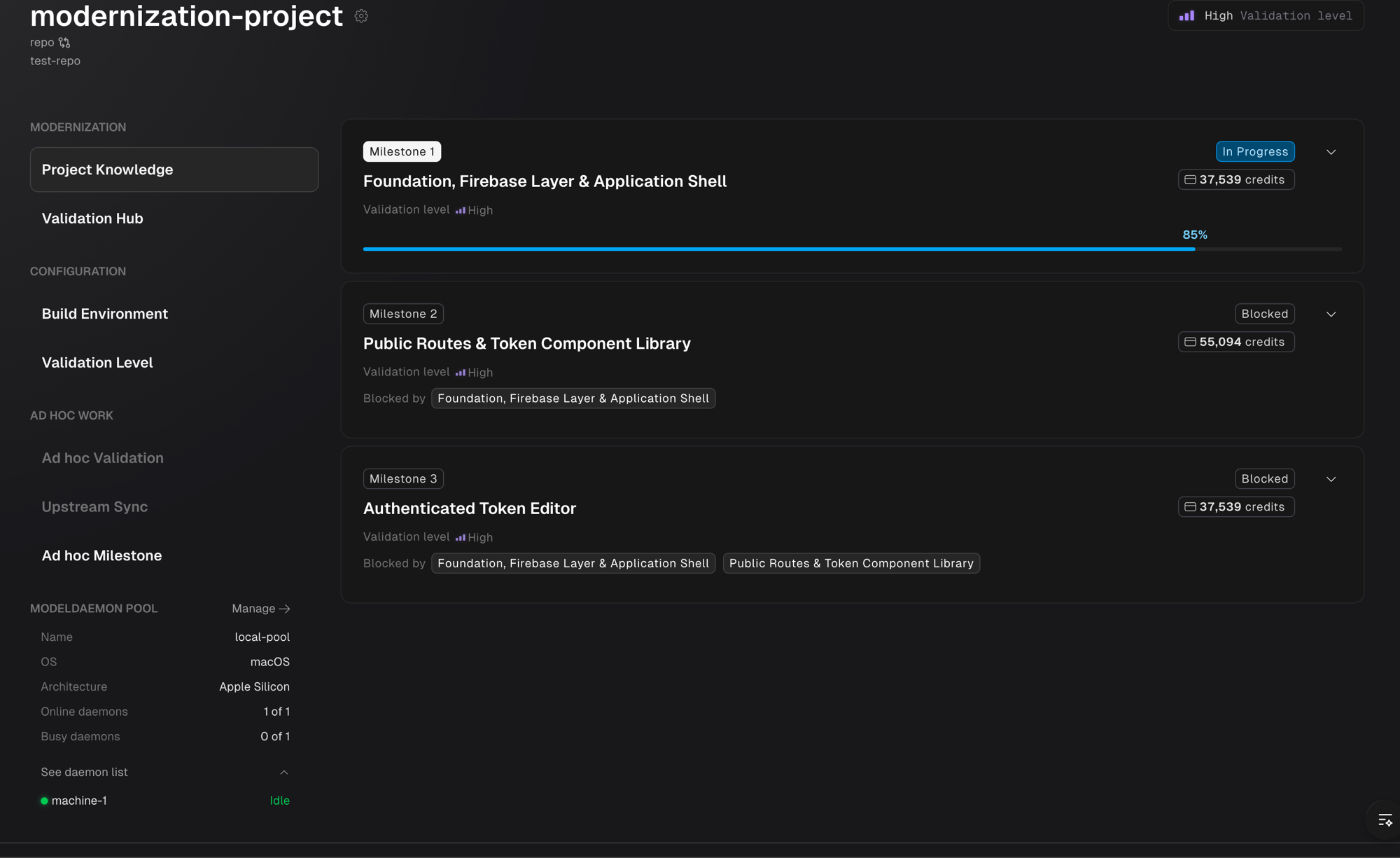Expand Milestone 3 card chevron

tap(1331, 479)
